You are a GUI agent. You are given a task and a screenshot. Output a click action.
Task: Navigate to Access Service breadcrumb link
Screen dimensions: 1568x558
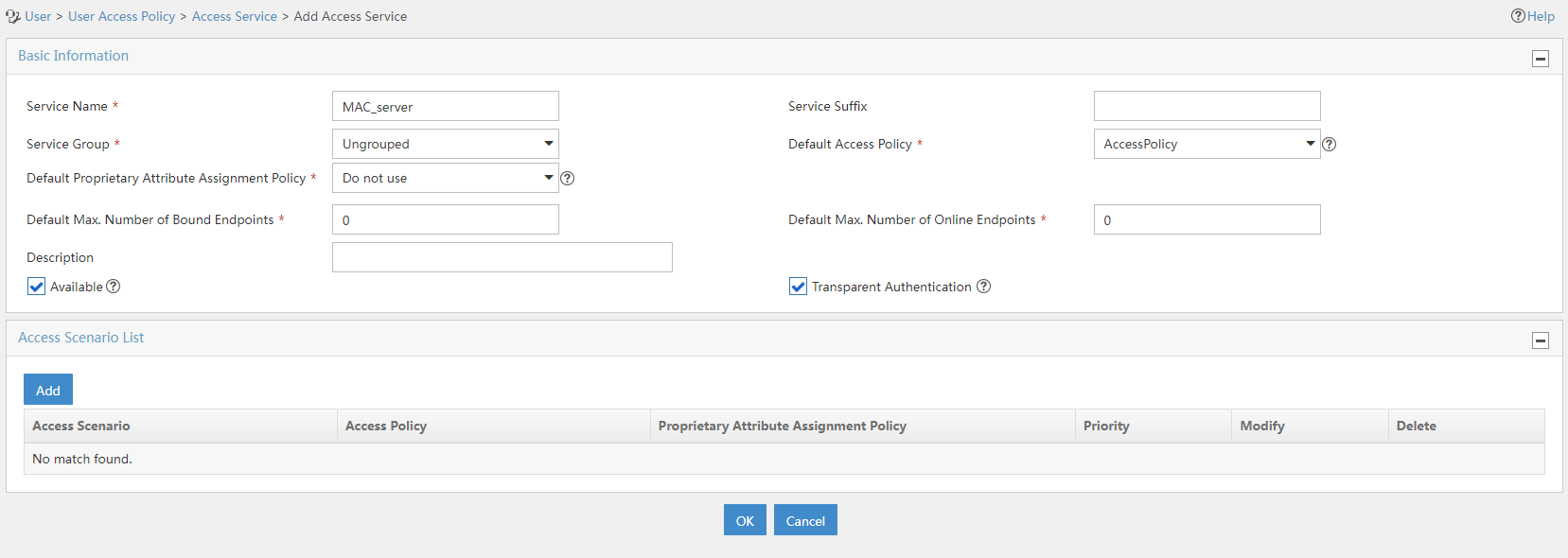click(235, 16)
